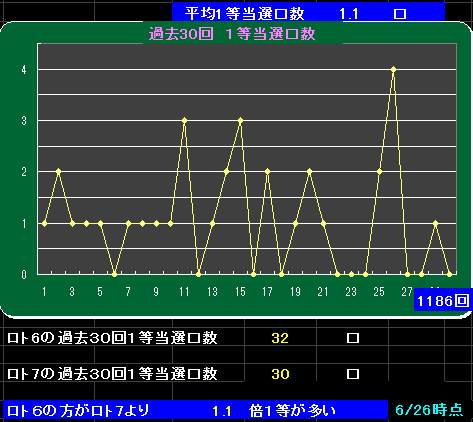Image resolution: width=473 pixels, height=422 pixels.
Task: Select the average value 1.1 in the top row
Action: (349, 14)
